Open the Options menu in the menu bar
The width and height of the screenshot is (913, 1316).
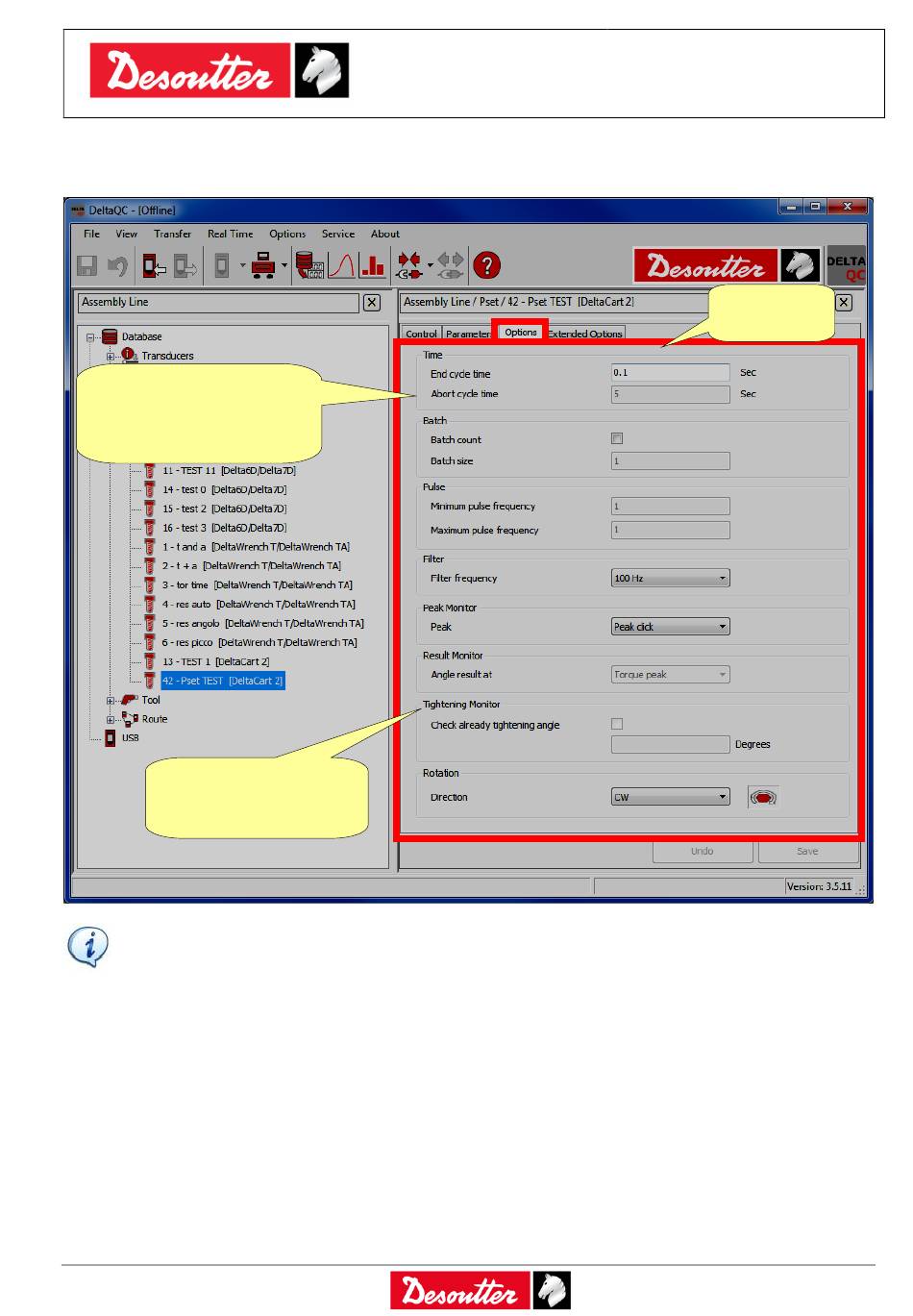point(287,234)
